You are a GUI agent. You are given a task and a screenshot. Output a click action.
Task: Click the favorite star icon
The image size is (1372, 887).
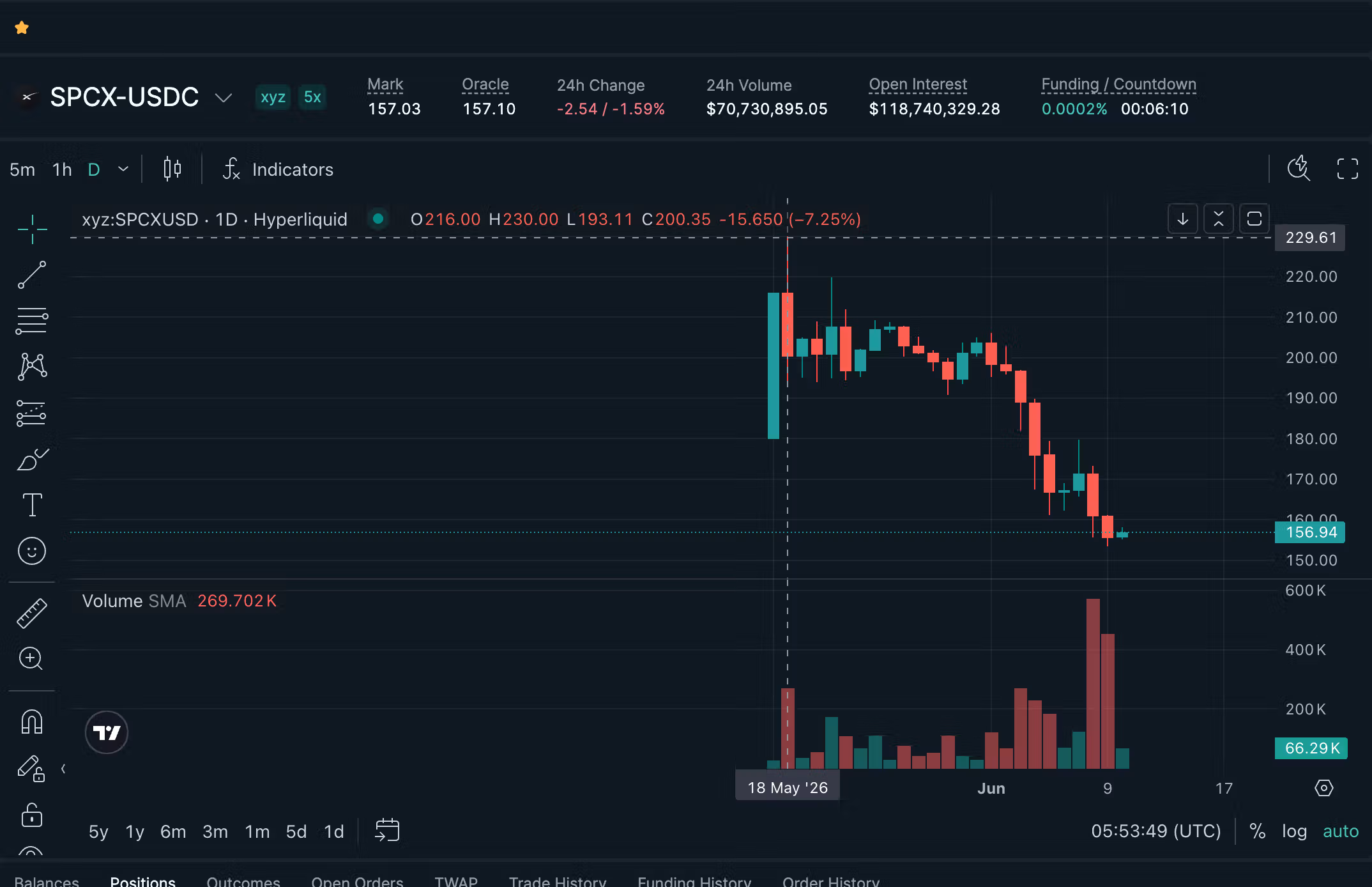(x=22, y=27)
